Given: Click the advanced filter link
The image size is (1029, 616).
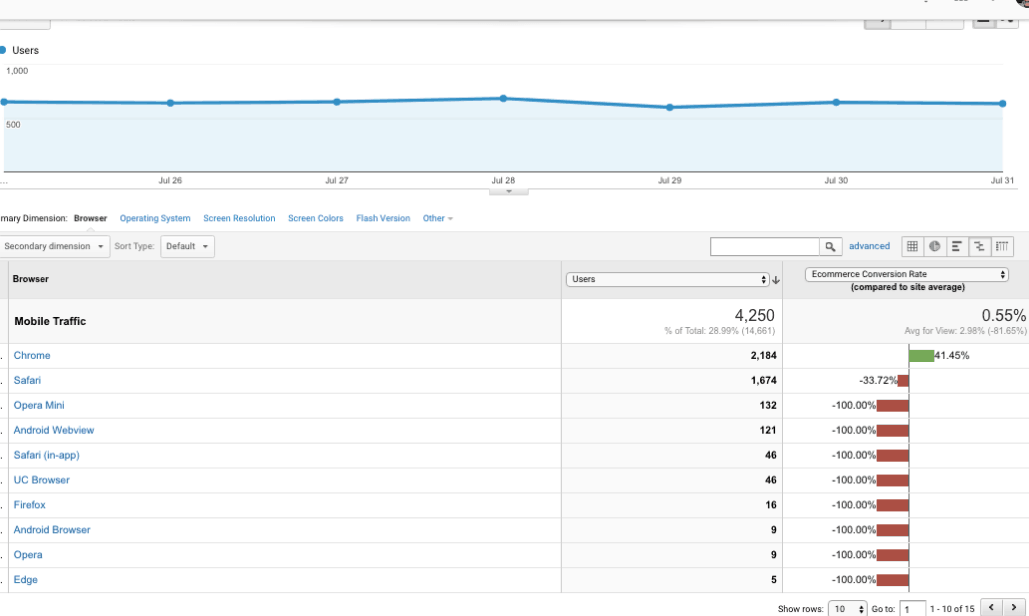Looking at the screenshot, I should 869,246.
